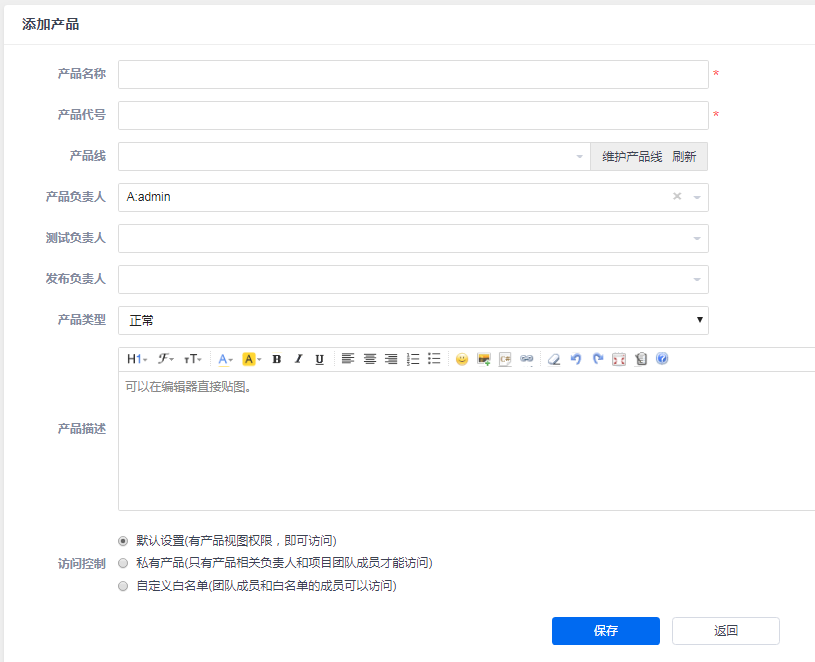Toggle underline formatting
Screen dimensions: 815x662
[x=320, y=359]
